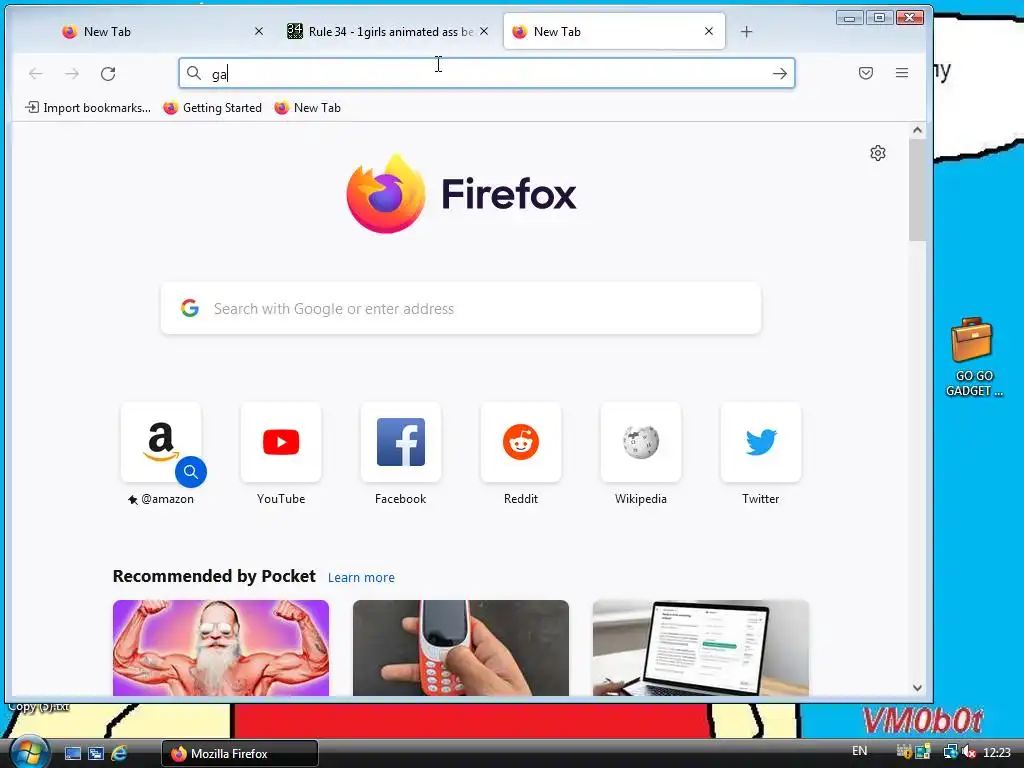
Task: Open the Getting Started bookmark
Action: tap(213, 108)
